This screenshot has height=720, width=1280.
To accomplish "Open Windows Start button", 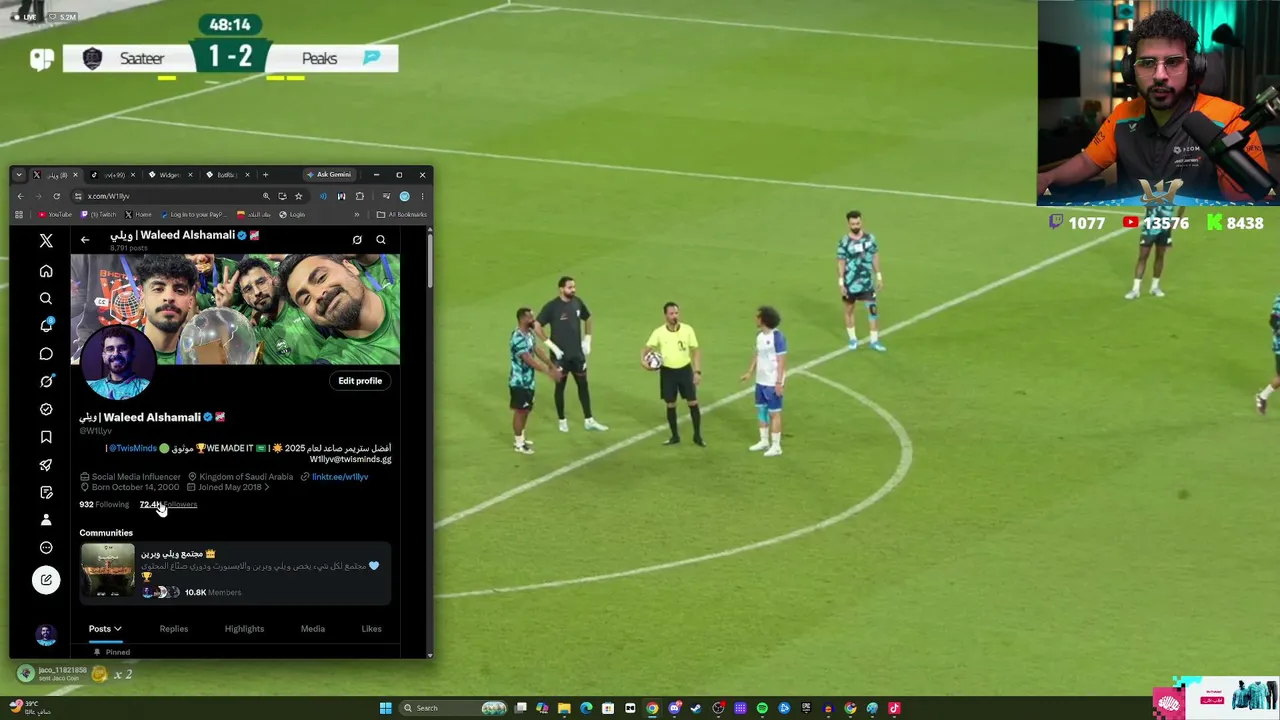I will (386, 708).
